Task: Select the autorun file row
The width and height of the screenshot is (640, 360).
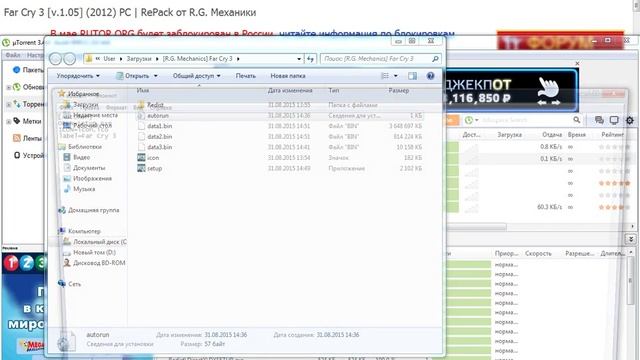Action: tap(280, 116)
